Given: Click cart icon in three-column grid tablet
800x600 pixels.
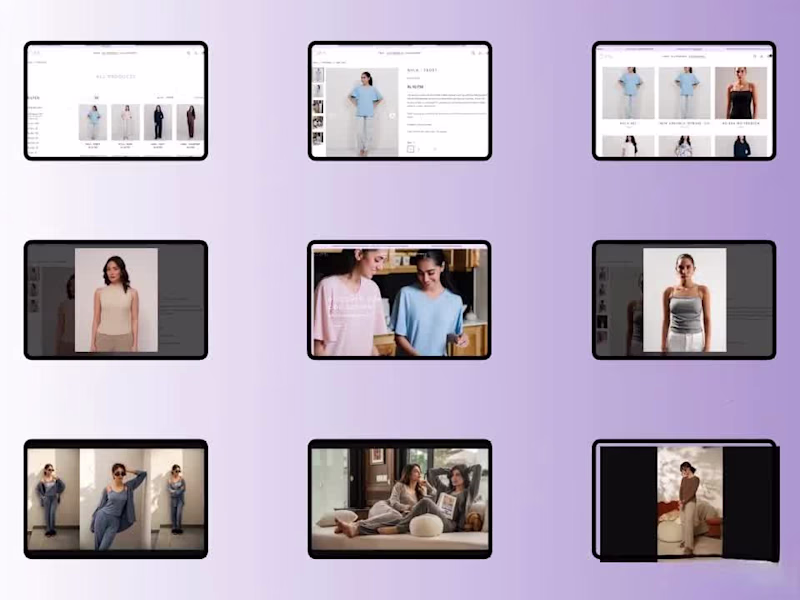Looking at the screenshot, I should (x=769, y=56).
